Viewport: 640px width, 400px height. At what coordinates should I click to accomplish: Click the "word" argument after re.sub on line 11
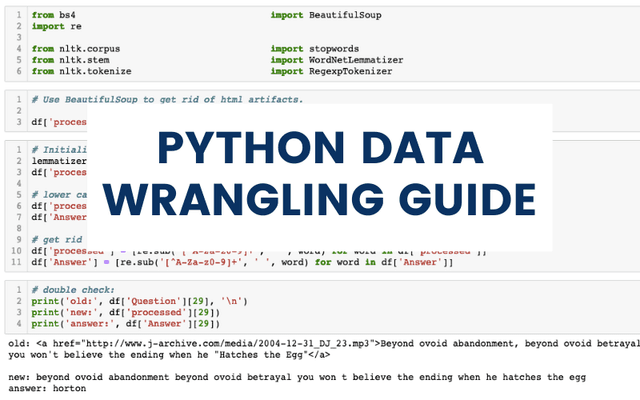coord(293,262)
